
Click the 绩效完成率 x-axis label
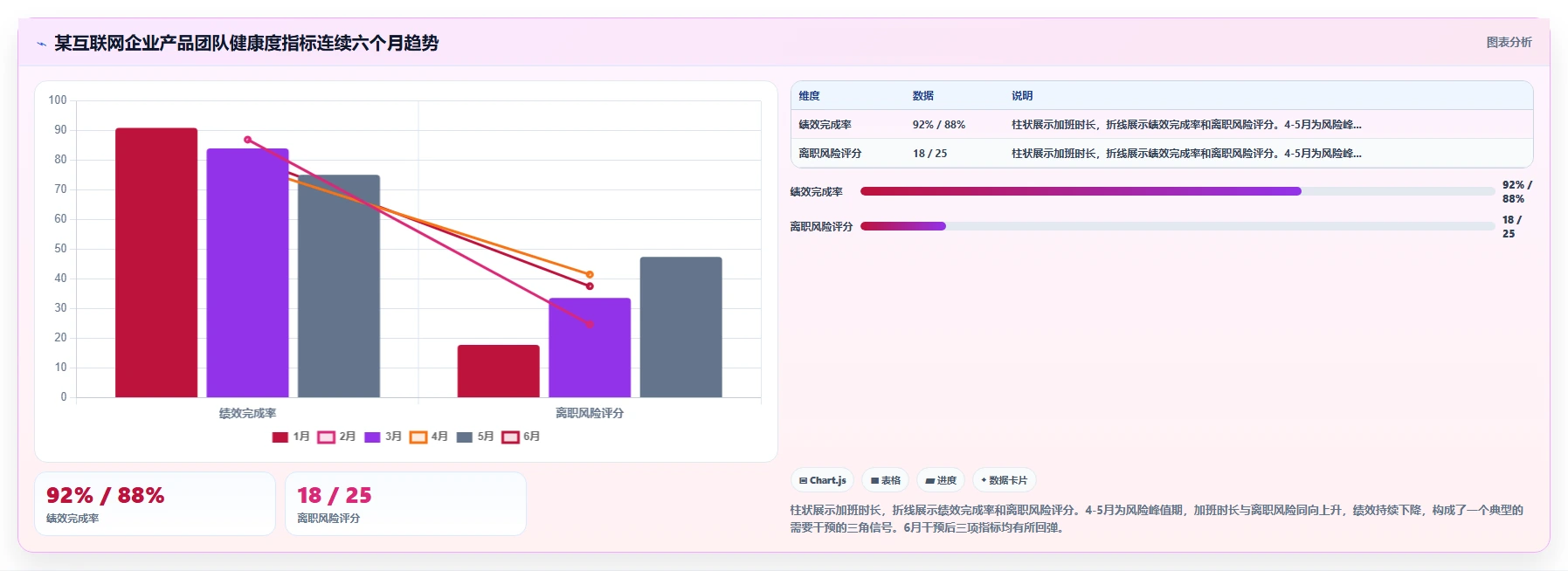(x=247, y=413)
